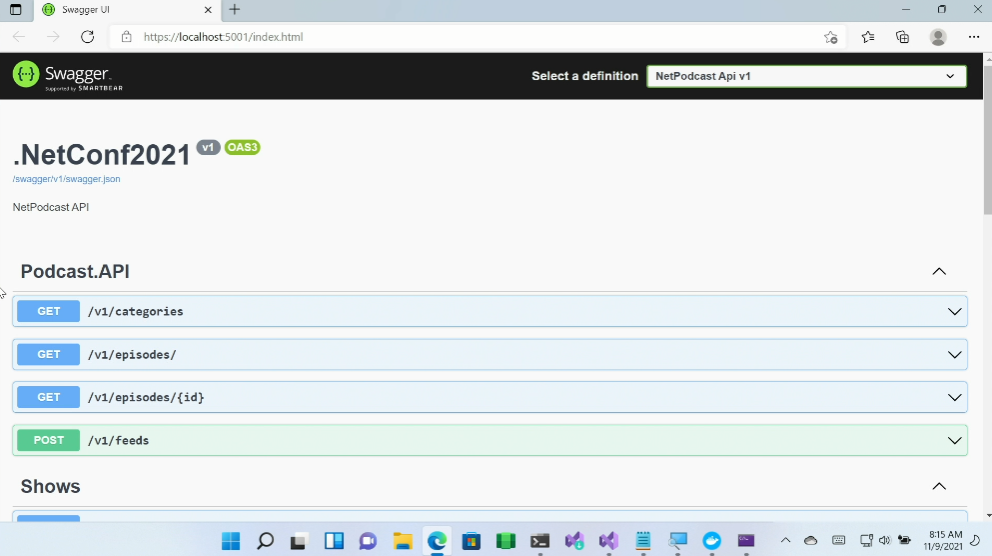Open Docker Desktop from taskbar
Screen dimensions: 992x556
(x=712, y=541)
